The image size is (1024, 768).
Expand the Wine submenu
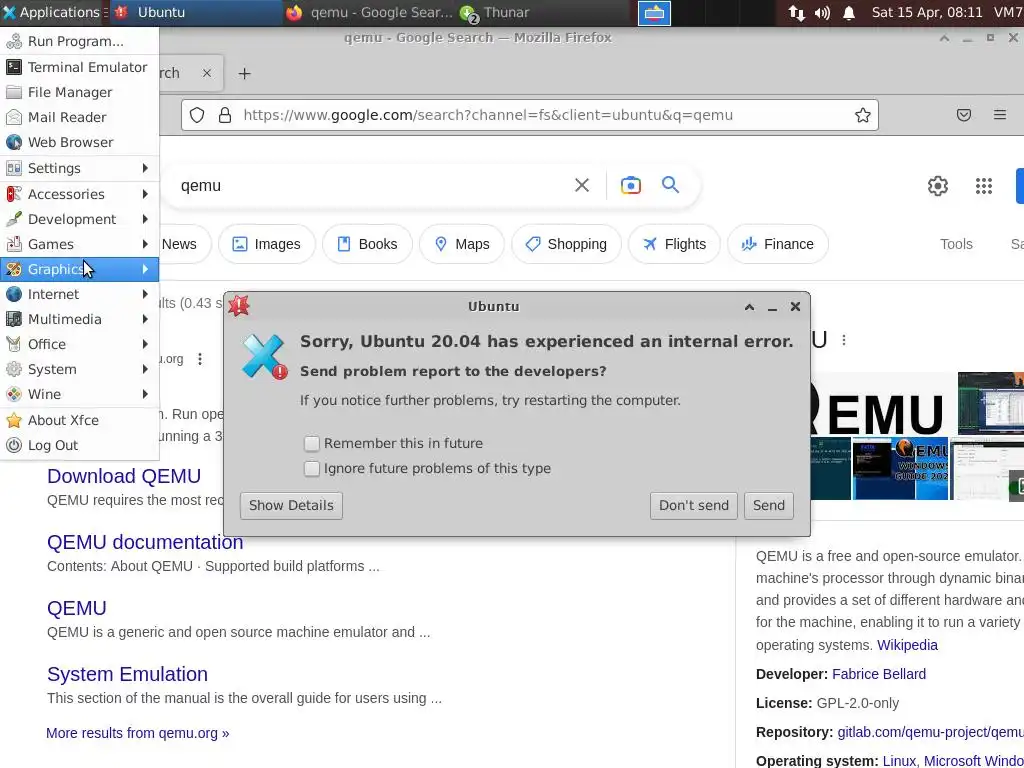point(79,394)
